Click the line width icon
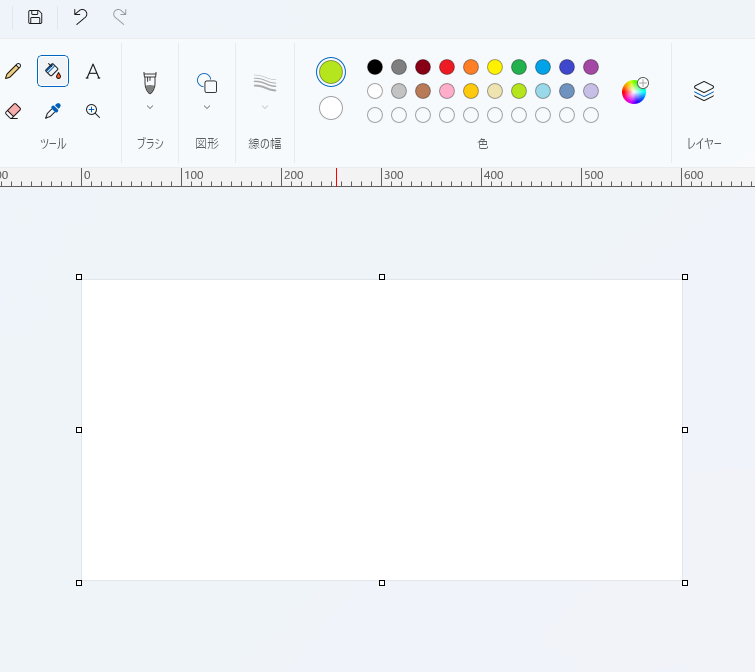 (x=264, y=83)
